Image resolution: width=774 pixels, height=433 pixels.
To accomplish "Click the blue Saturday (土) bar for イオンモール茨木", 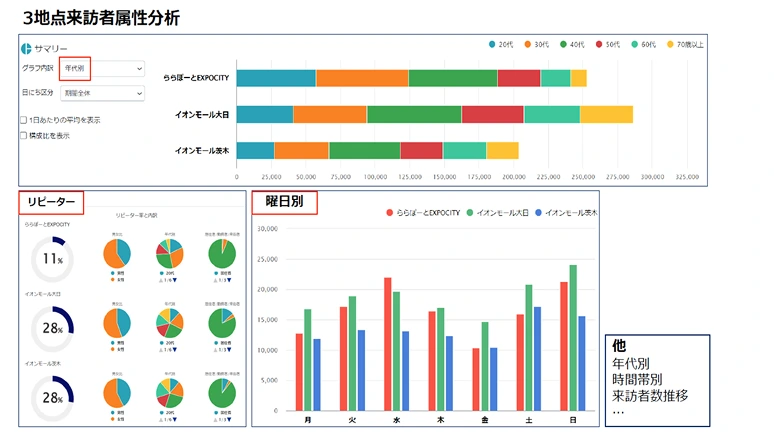I will click(538, 359).
